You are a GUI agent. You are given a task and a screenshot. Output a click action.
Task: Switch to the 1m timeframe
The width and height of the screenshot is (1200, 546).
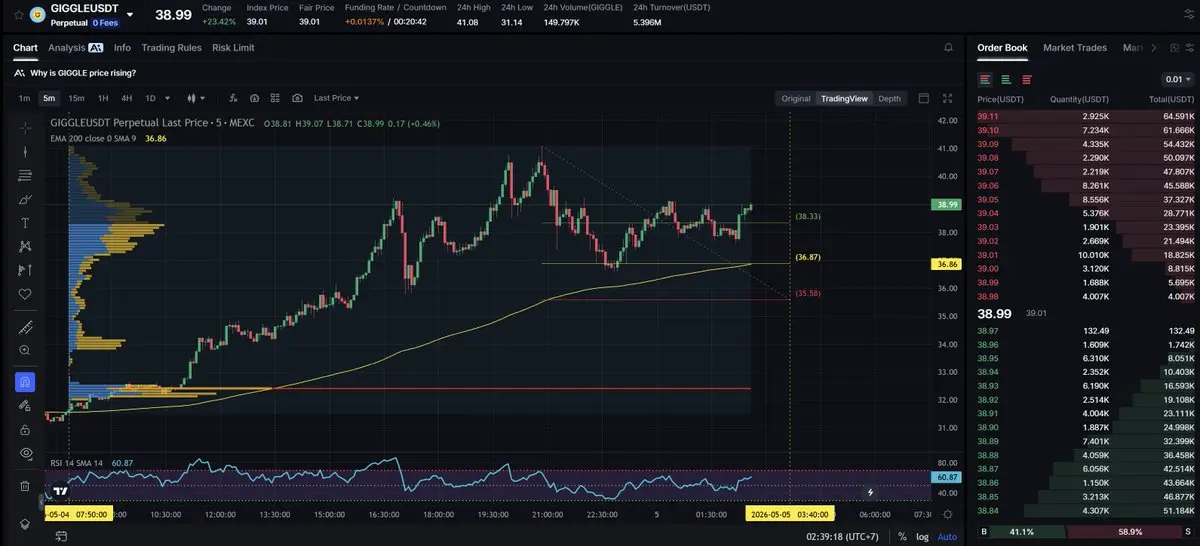[24, 98]
